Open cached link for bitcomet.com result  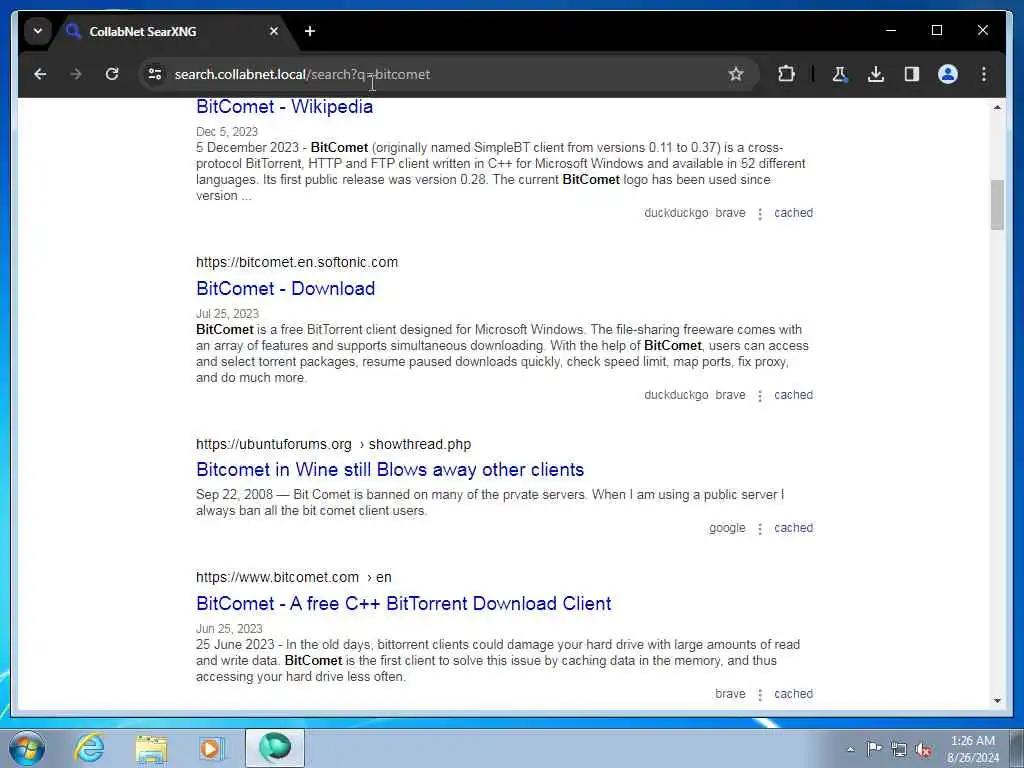click(793, 694)
